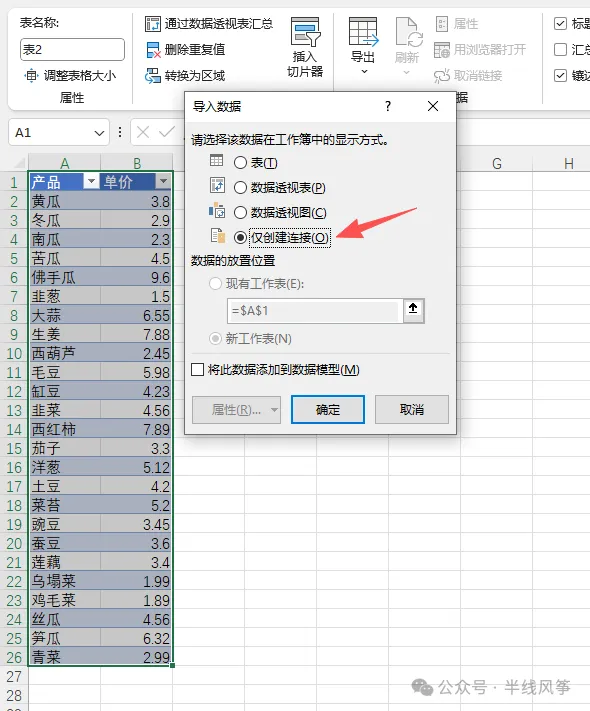The height and width of the screenshot is (711, 590).
Task: Click the cell containing 青菜
Action: (x=64, y=657)
